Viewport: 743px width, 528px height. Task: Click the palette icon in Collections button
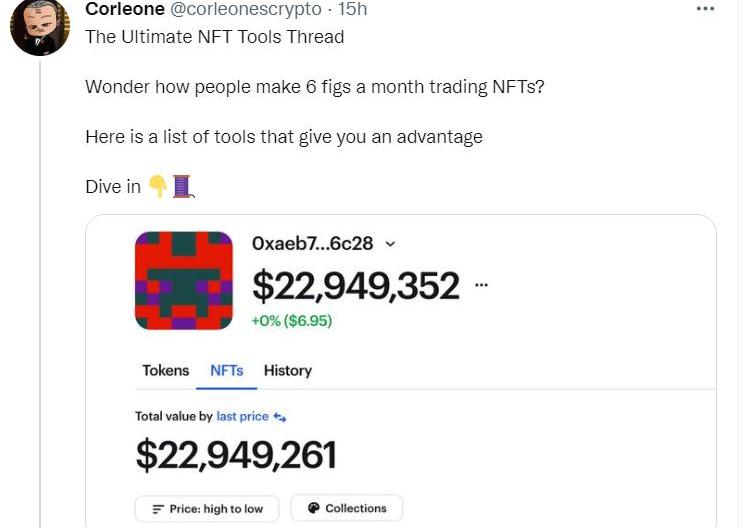tap(313, 508)
